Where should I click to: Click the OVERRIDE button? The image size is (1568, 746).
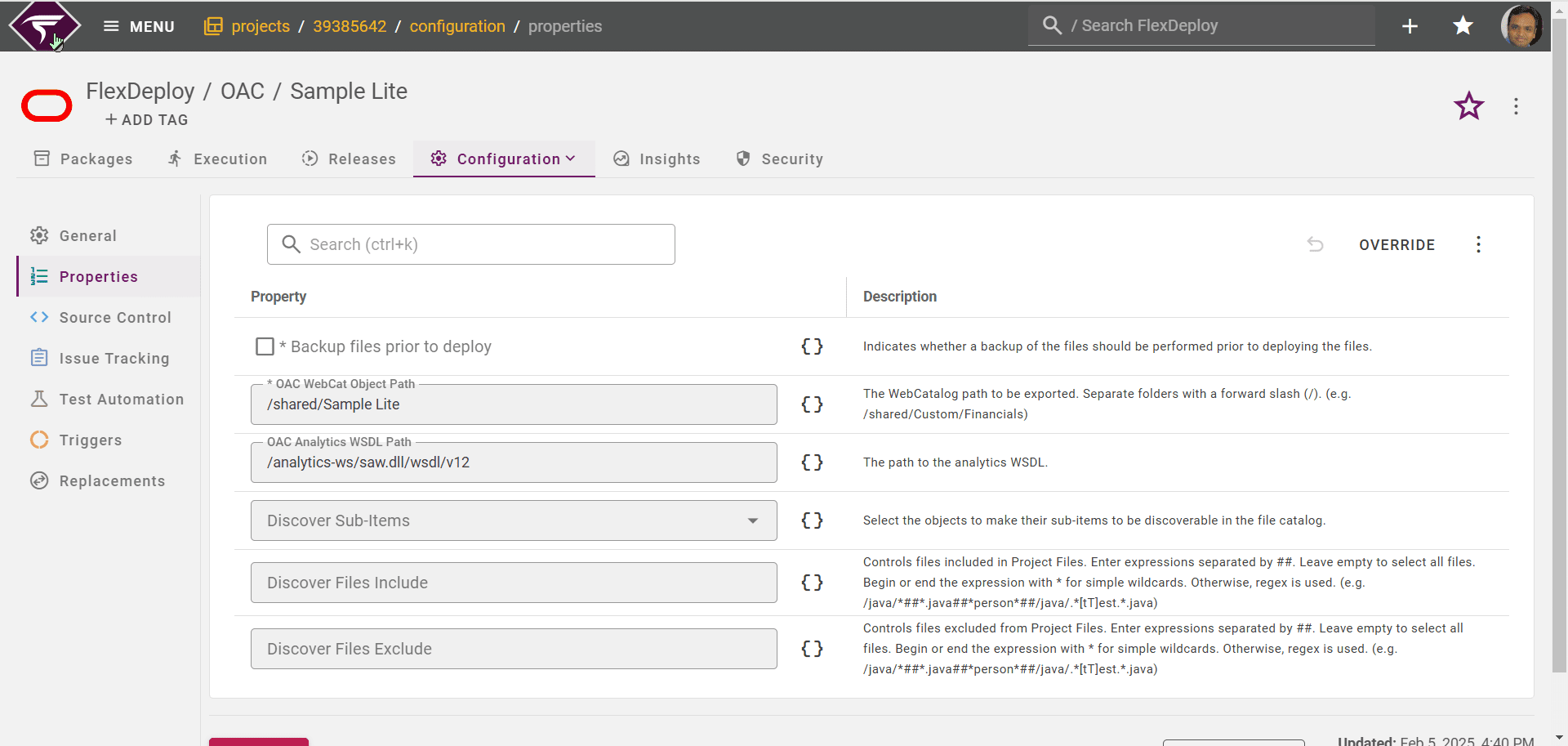point(1396,245)
